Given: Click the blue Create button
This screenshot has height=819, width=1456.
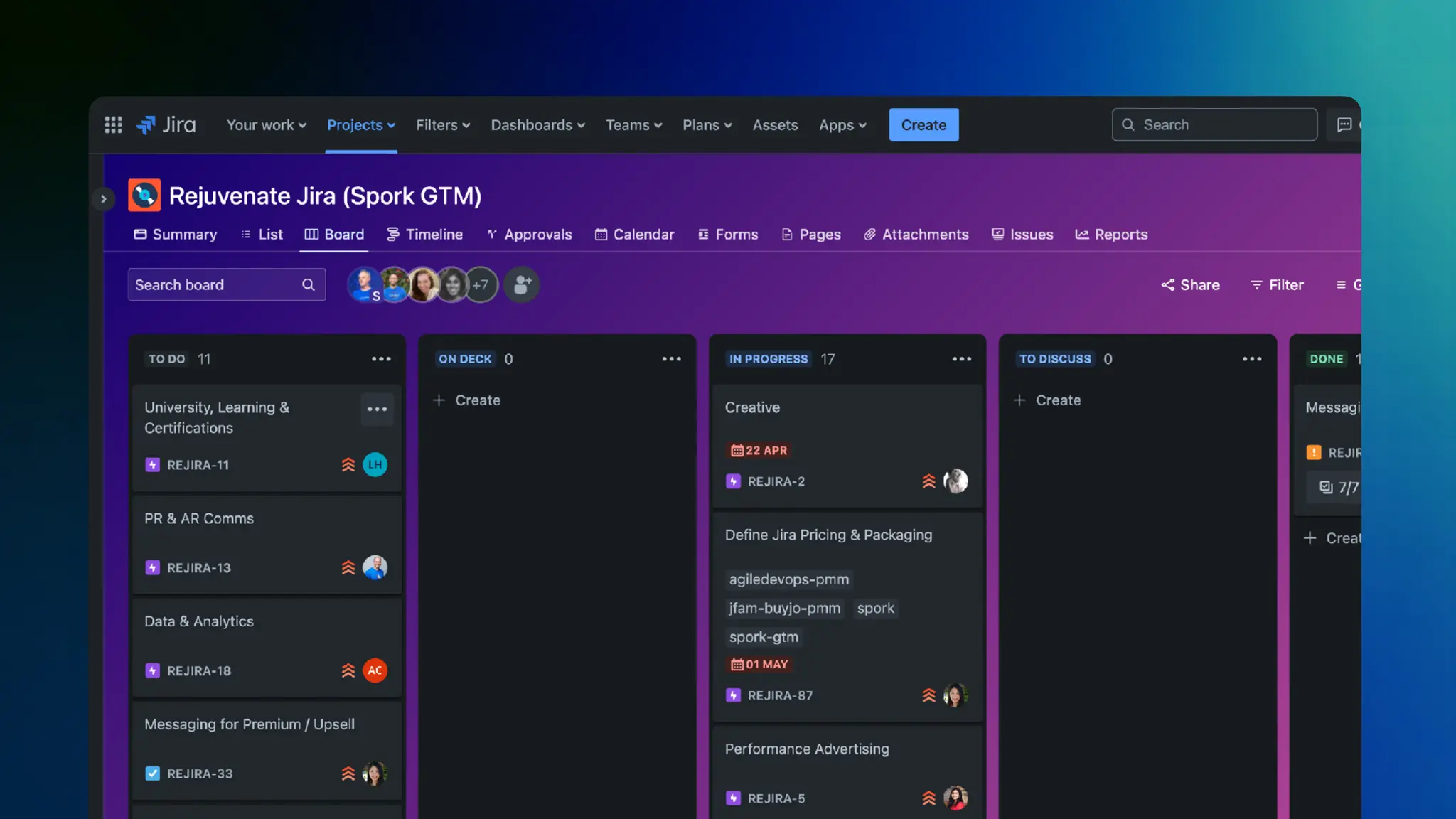Looking at the screenshot, I should point(924,124).
